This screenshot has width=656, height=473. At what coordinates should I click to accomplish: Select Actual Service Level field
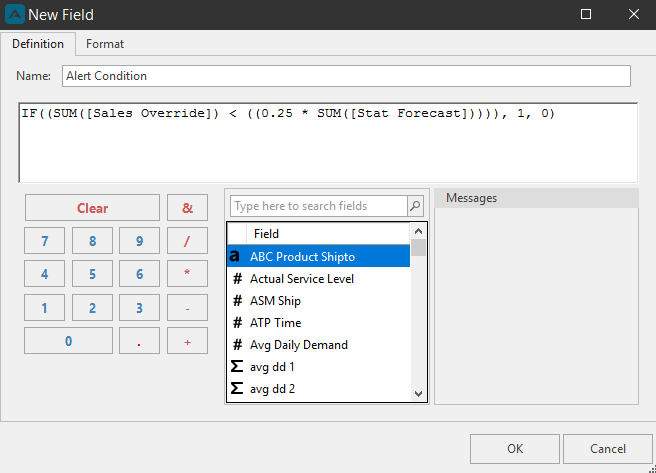(318, 279)
